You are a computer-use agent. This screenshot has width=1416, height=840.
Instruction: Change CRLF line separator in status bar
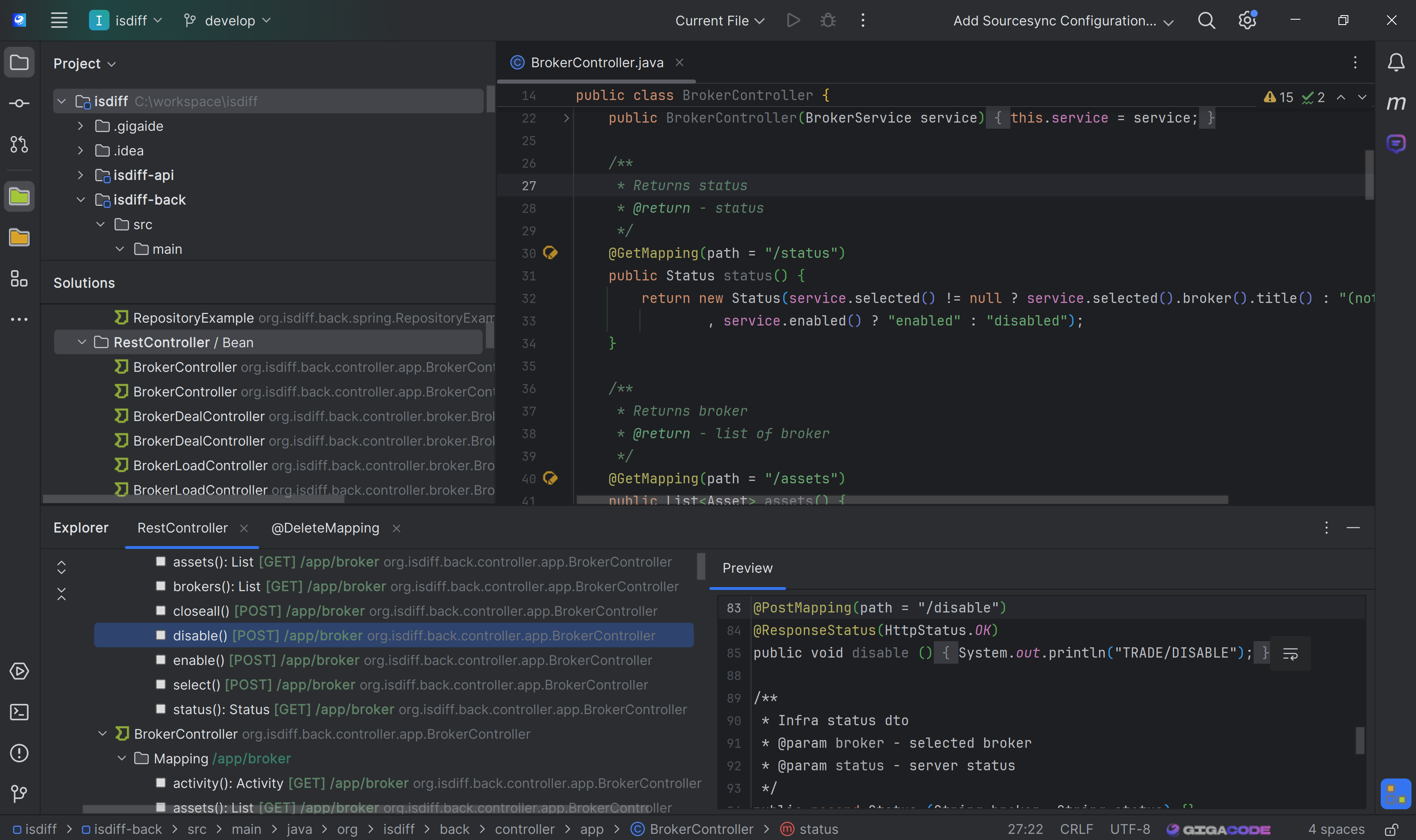[x=1076, y=829]
